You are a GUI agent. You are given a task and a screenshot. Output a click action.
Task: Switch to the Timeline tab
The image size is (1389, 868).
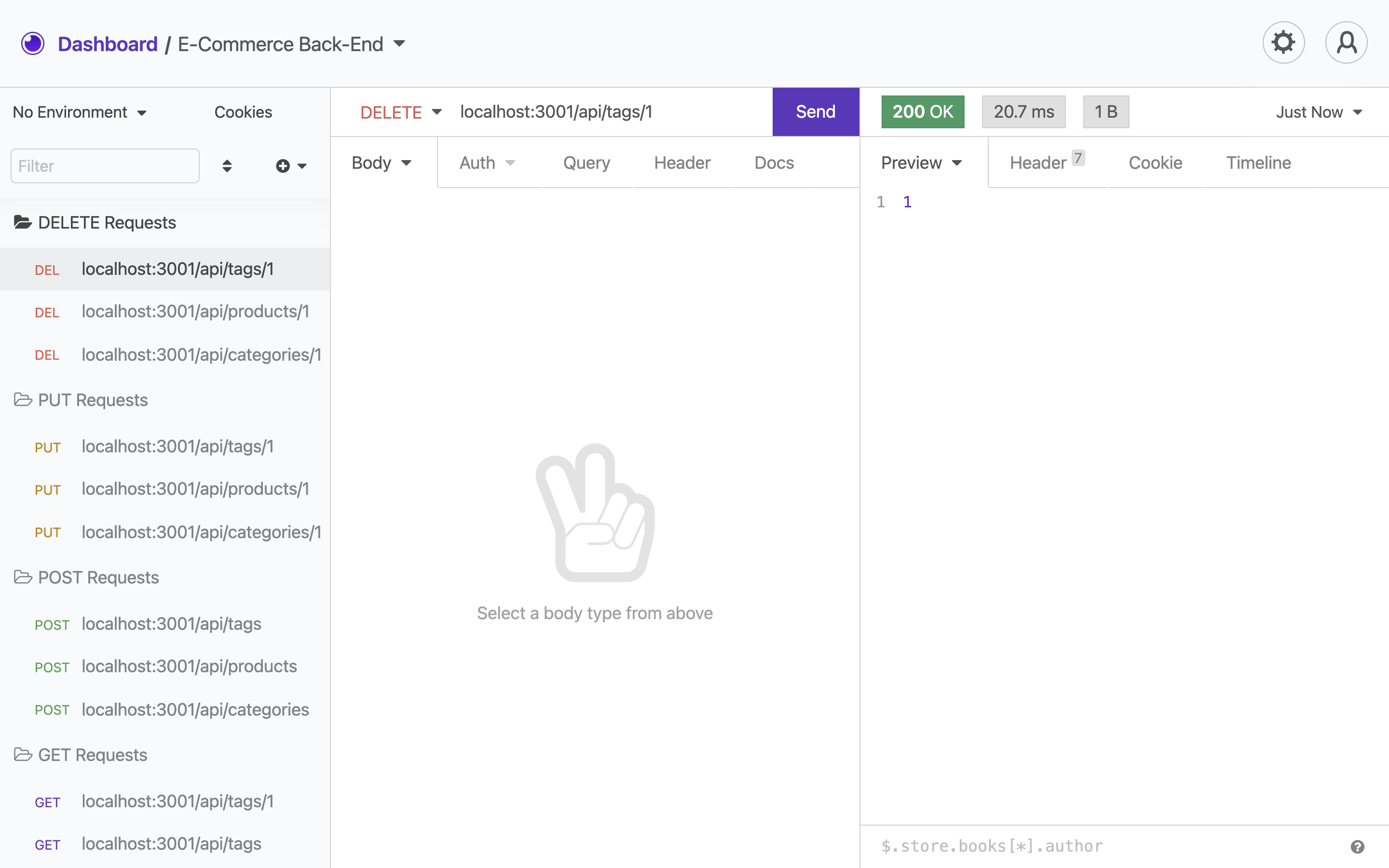click(1258, 163)
